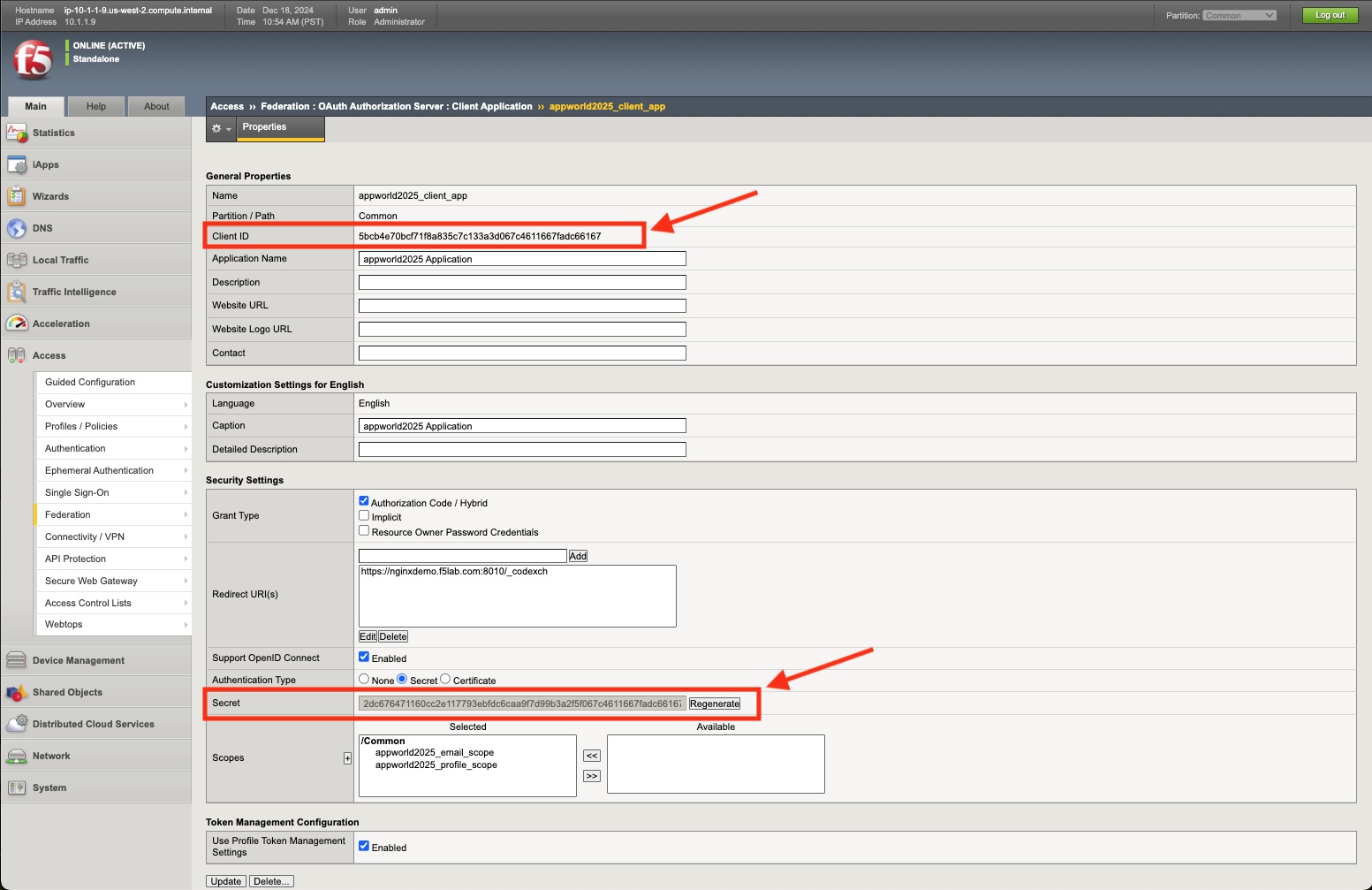This screenshot has height=890, width=1372.
Task: Check Resource Owner Password Credentials
Action: [363, 530]
